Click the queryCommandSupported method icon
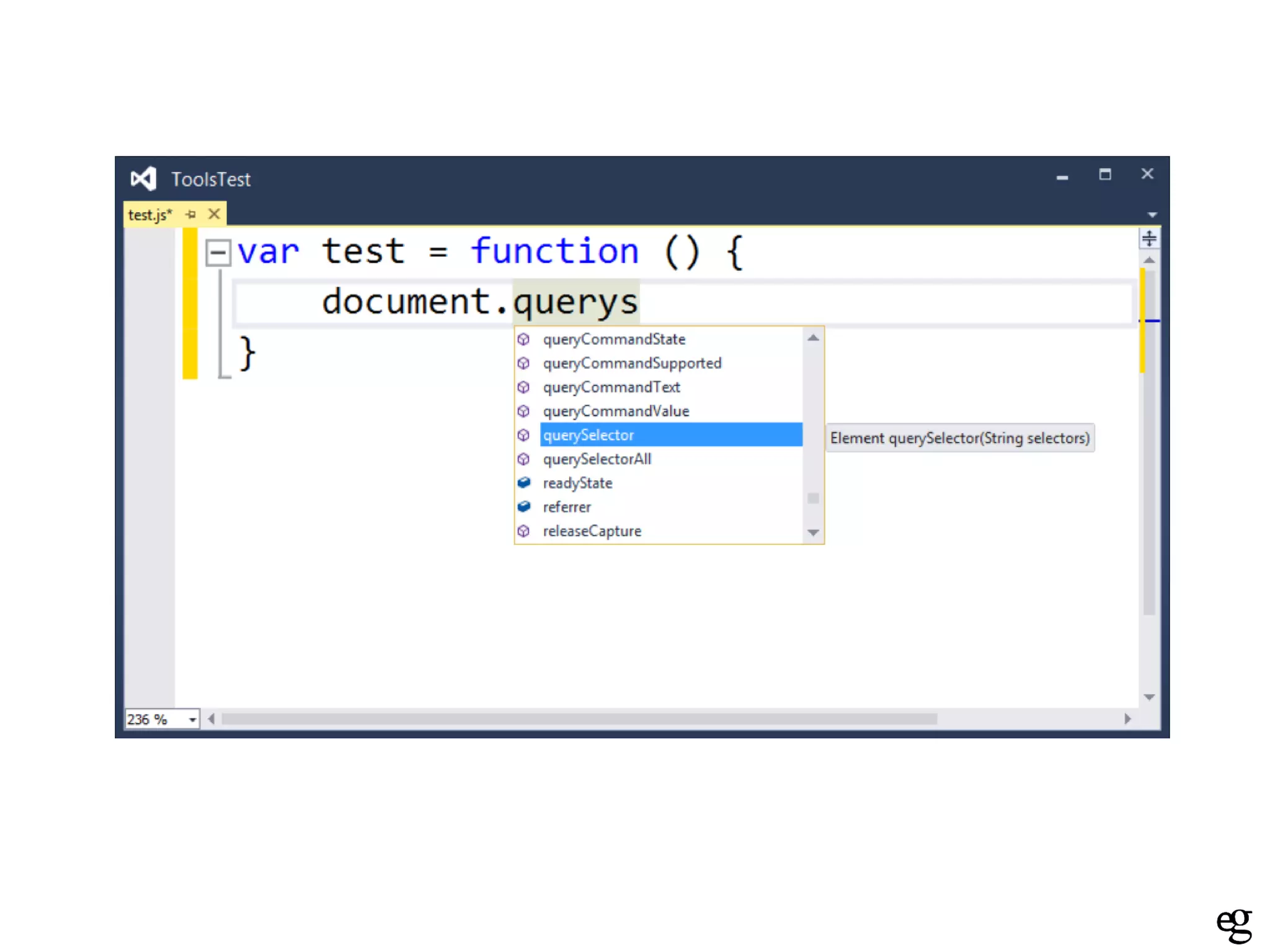This screenshot has width=1270, height=952. (524, 363)
